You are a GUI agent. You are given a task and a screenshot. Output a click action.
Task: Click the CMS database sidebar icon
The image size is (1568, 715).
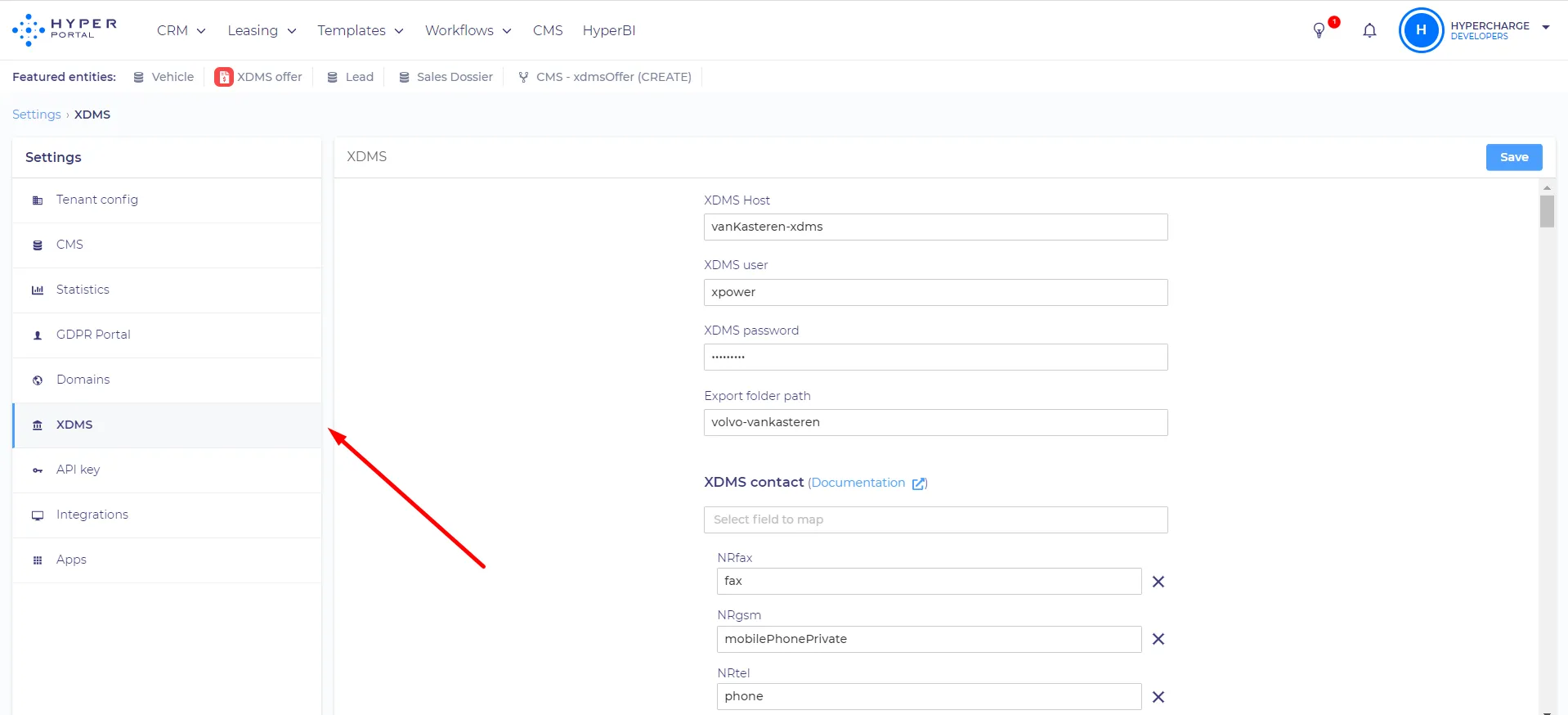[x=38, y=245]
